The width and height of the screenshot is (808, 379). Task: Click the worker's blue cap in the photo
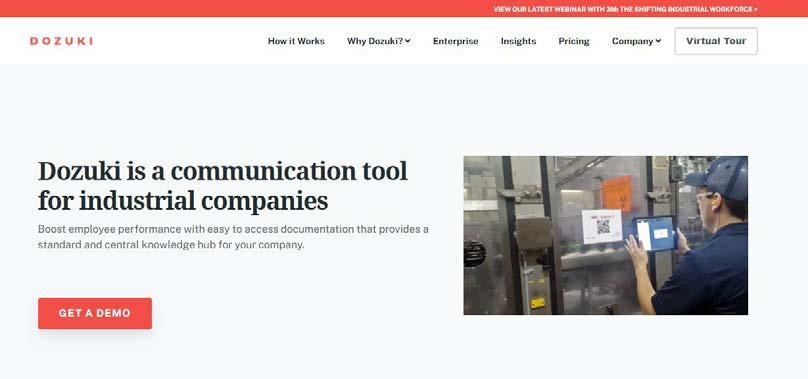[718, 177]
